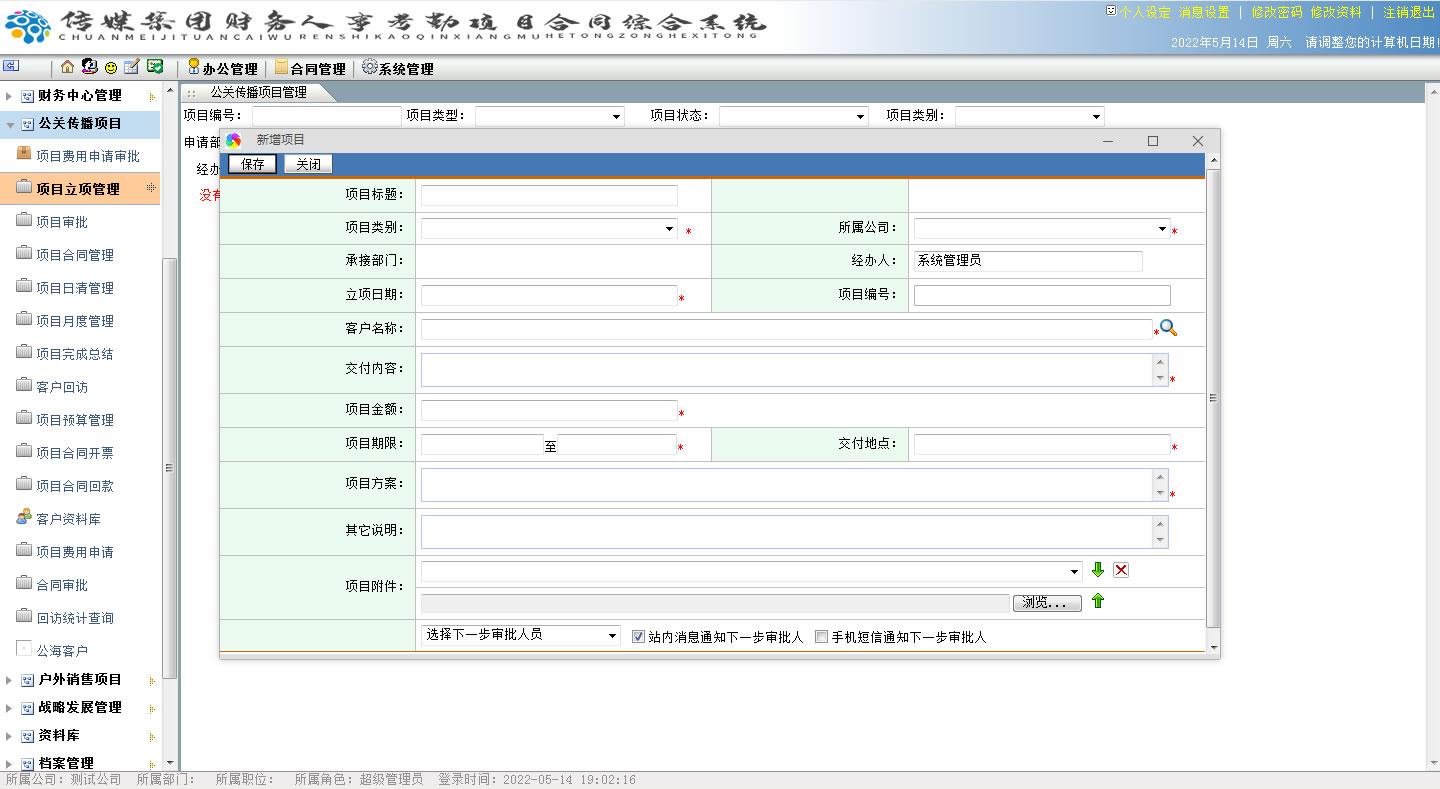1440x789 pixels.
Task: Click the notepad with pencil toolbar icon
Action: (x=131, y=67)
